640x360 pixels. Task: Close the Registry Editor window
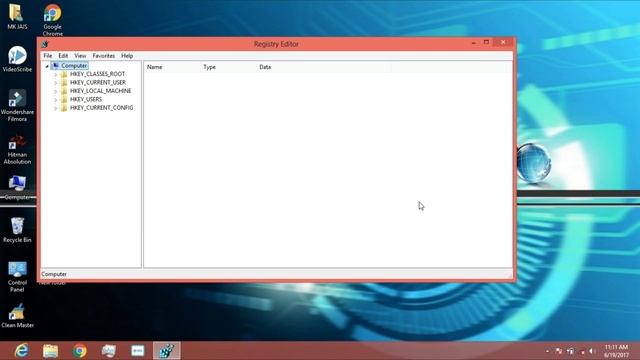pyautogui.click(x=503, y=42)
